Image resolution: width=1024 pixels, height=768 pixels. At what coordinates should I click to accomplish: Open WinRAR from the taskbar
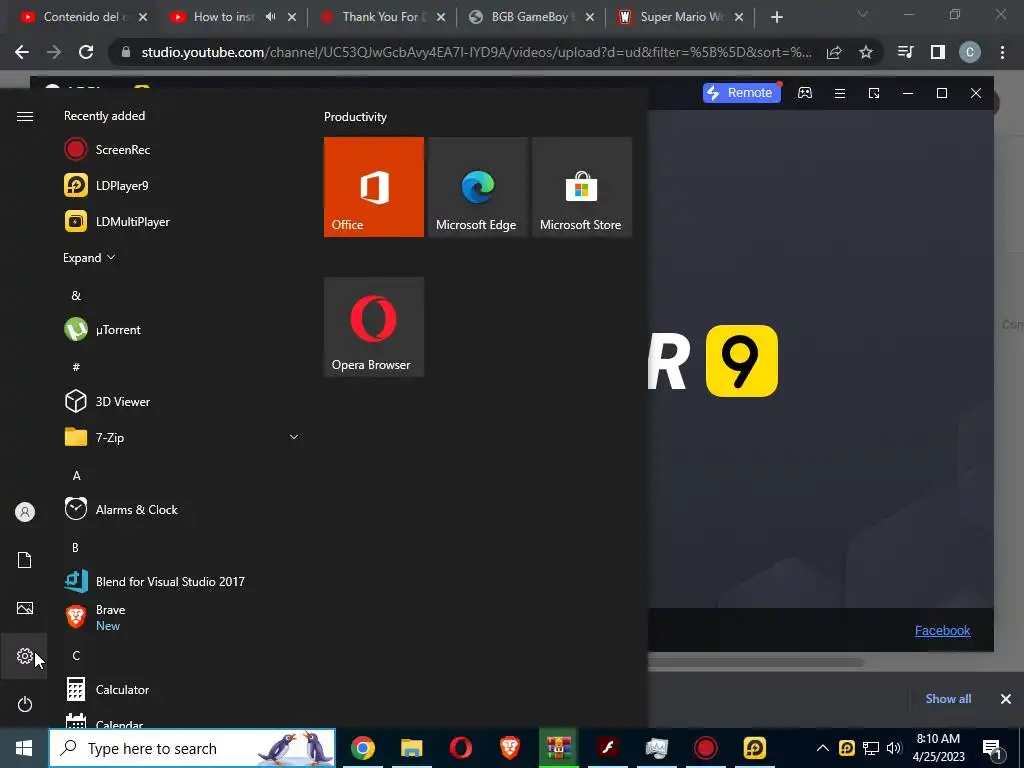559,748
